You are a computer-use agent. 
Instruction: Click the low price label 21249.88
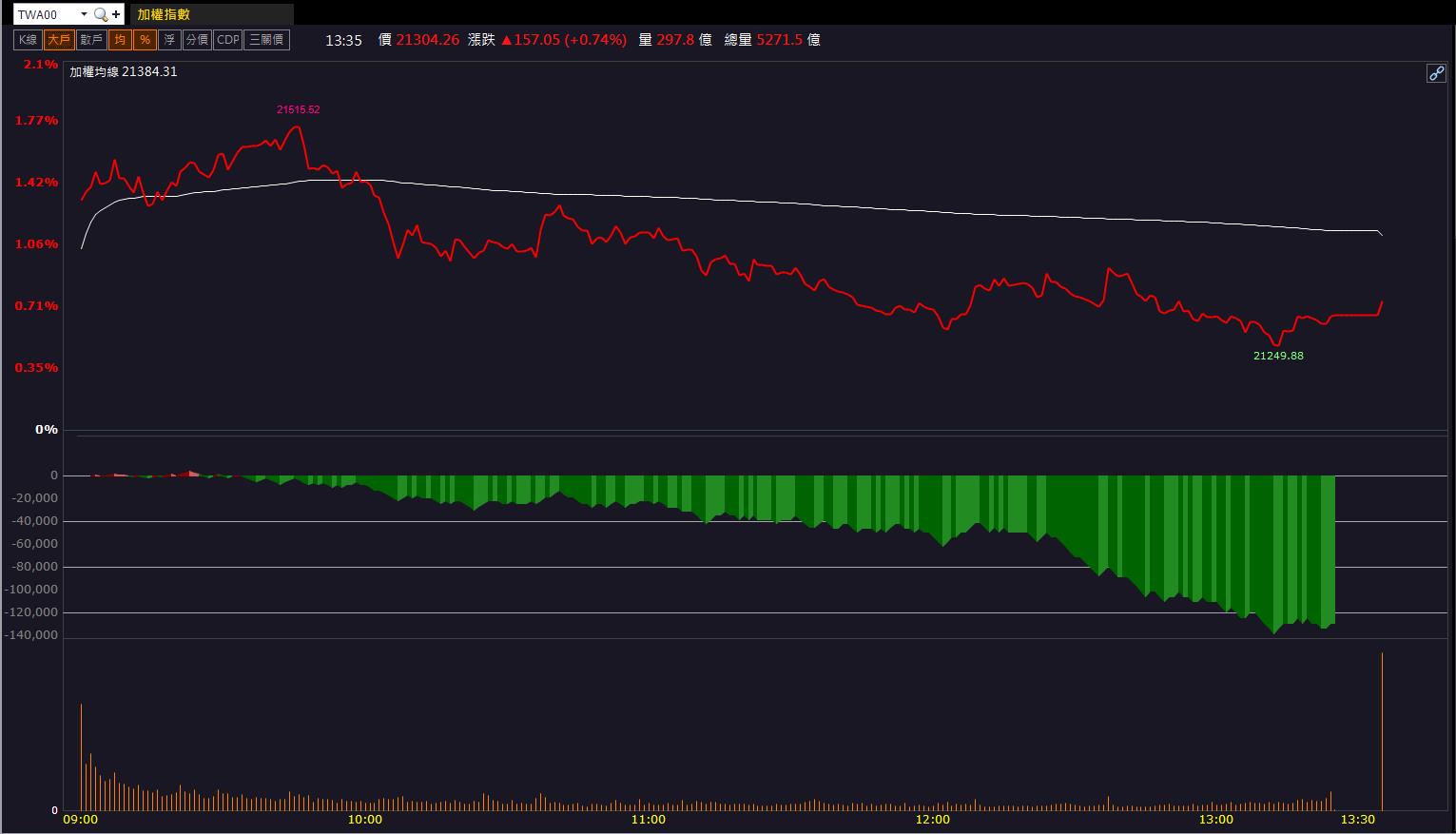click(1278, 356)
